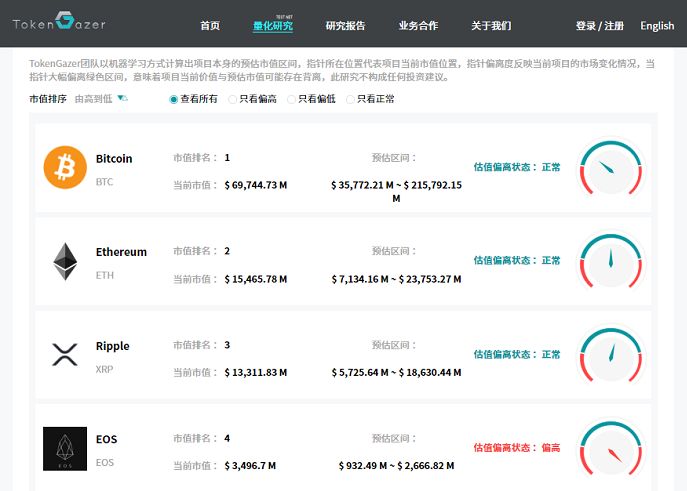This screenshot has width=687, height=491.
Task: Go to 研究报告 page
Action: pyautogui.click(x=345, y=26)
